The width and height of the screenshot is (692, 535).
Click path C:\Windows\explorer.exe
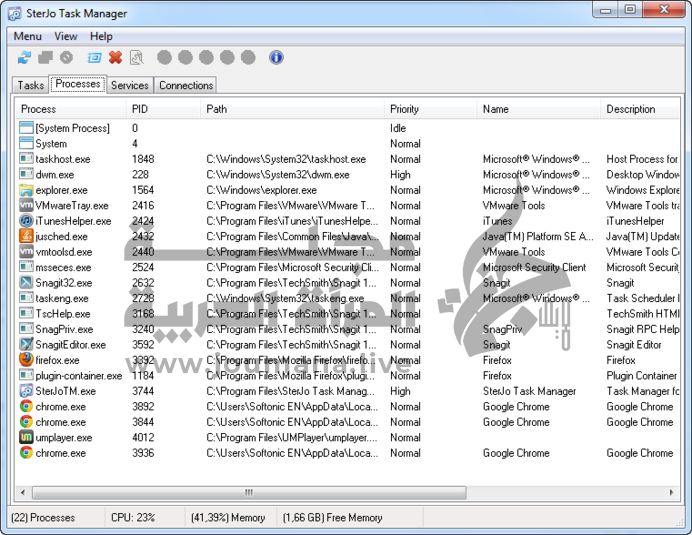click(261, 190)
